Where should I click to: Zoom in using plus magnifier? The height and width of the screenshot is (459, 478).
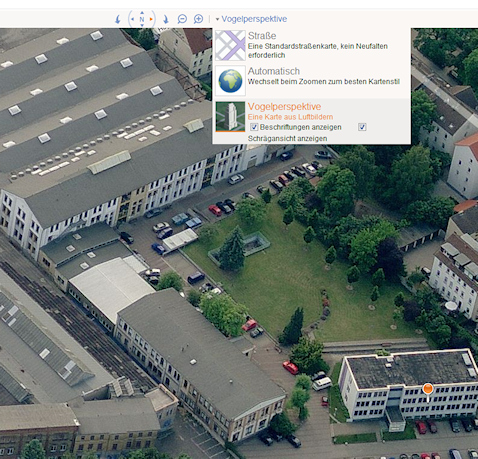198,19
